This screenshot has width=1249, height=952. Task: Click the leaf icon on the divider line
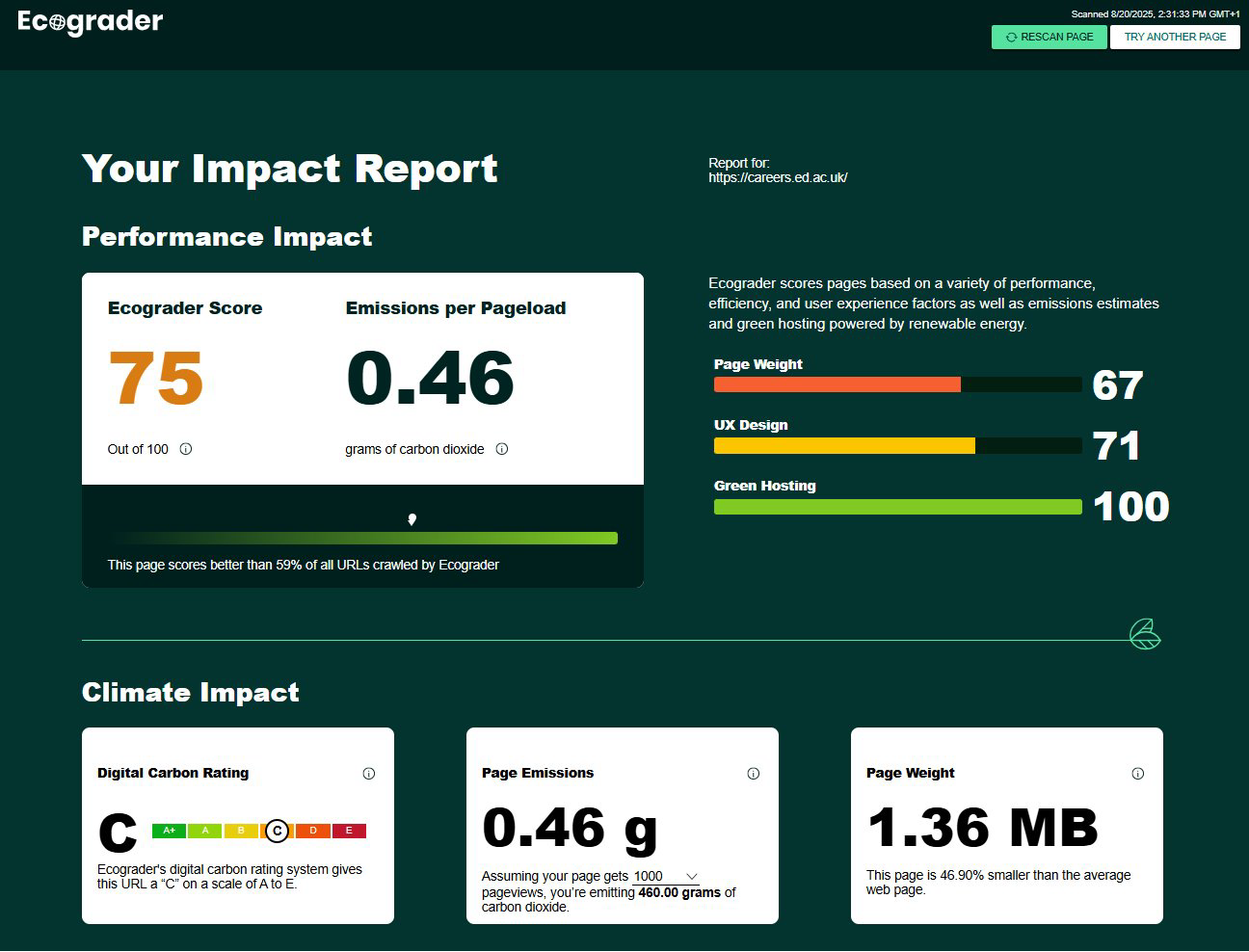(1144, 635)
